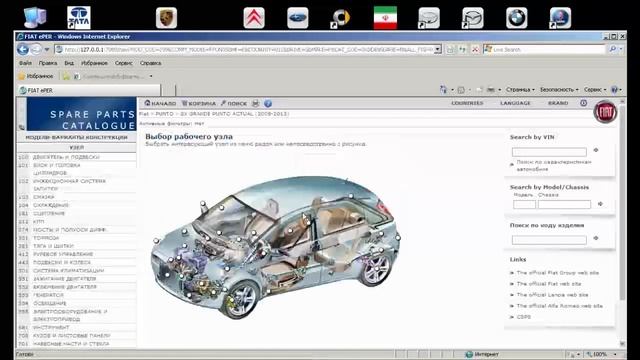Click the product code search input field

pyautogui.click(x=549, y=240)
